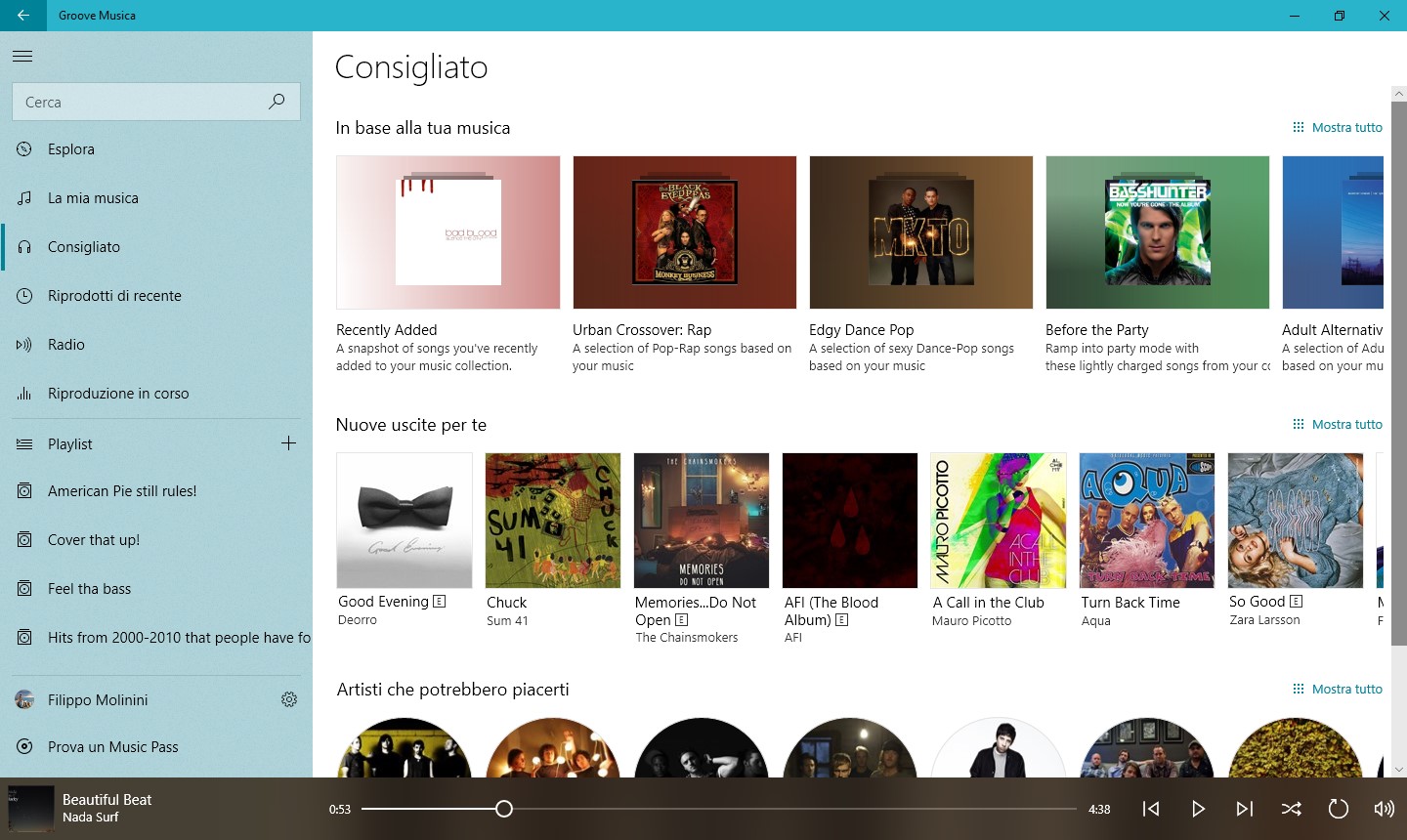Screen dimensions: 1407x840
Task: Open Good Evening album by Deorro
Action: 405,540
